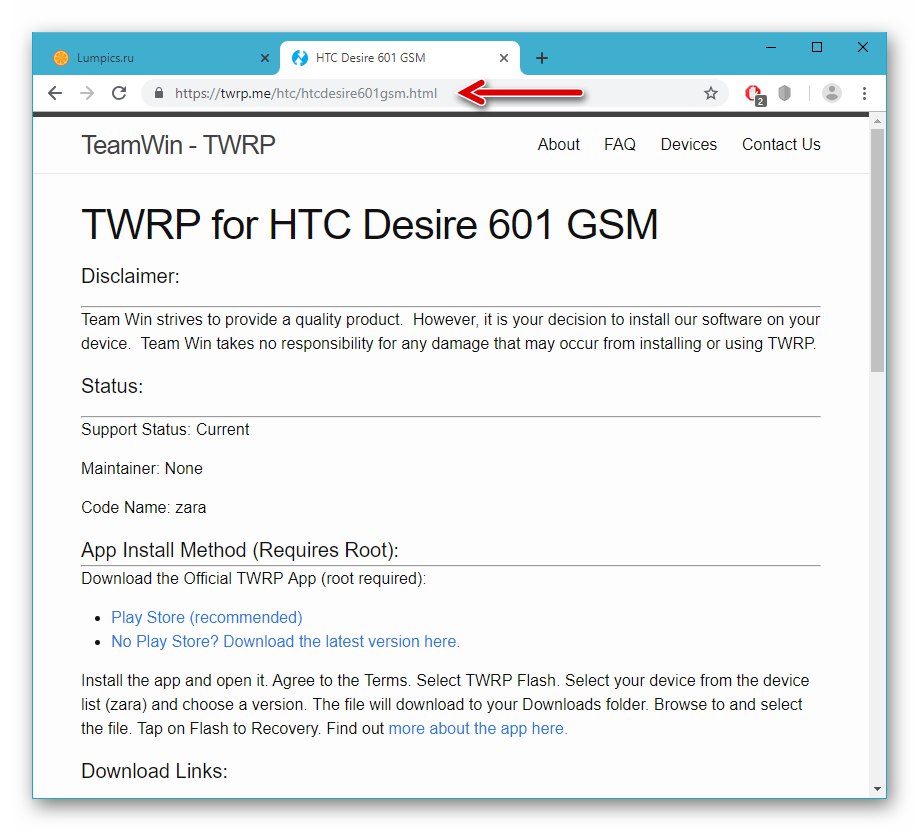Open a new tab with the plus button
919x831 pixels.
[542, 58]
